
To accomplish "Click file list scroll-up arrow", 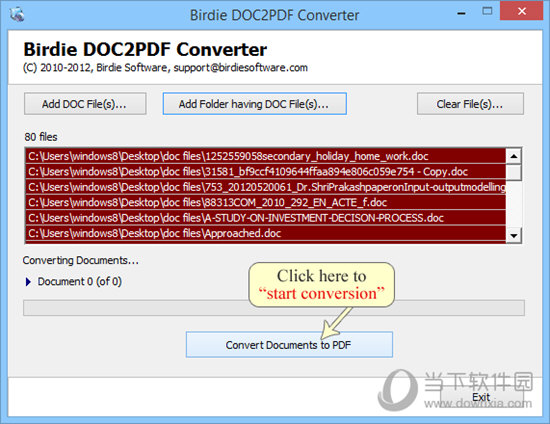I will point(514,156).
